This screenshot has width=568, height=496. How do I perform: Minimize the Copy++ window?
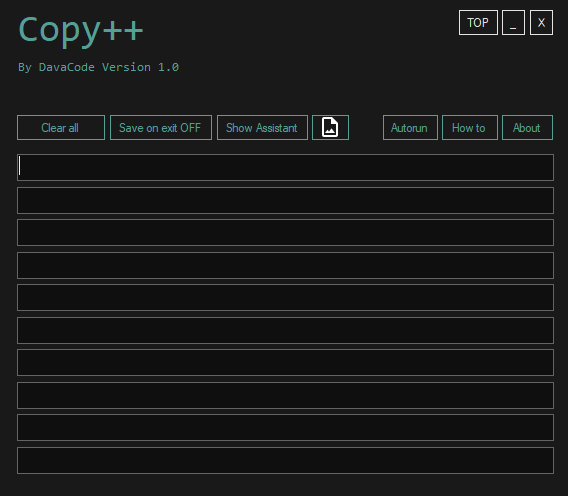tap(513, 22)
